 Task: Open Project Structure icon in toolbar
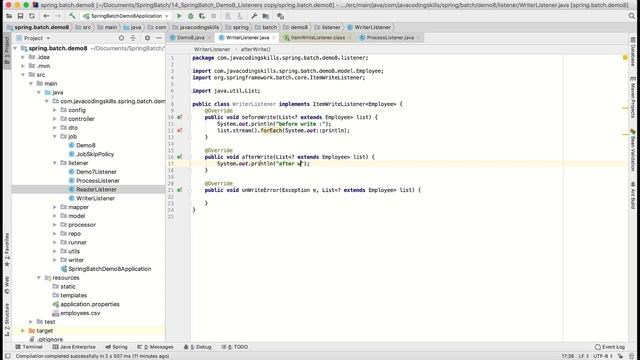266,16
